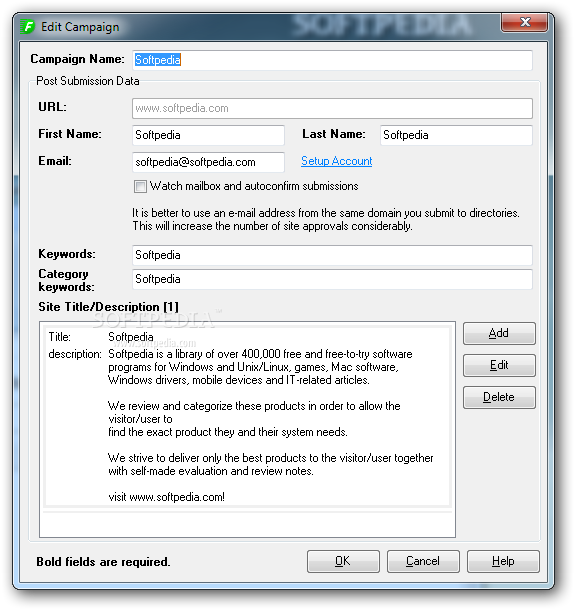Click the green app icon in title bar
The width and height of the screenshot is (575, 610).
(x=28, y=27)
